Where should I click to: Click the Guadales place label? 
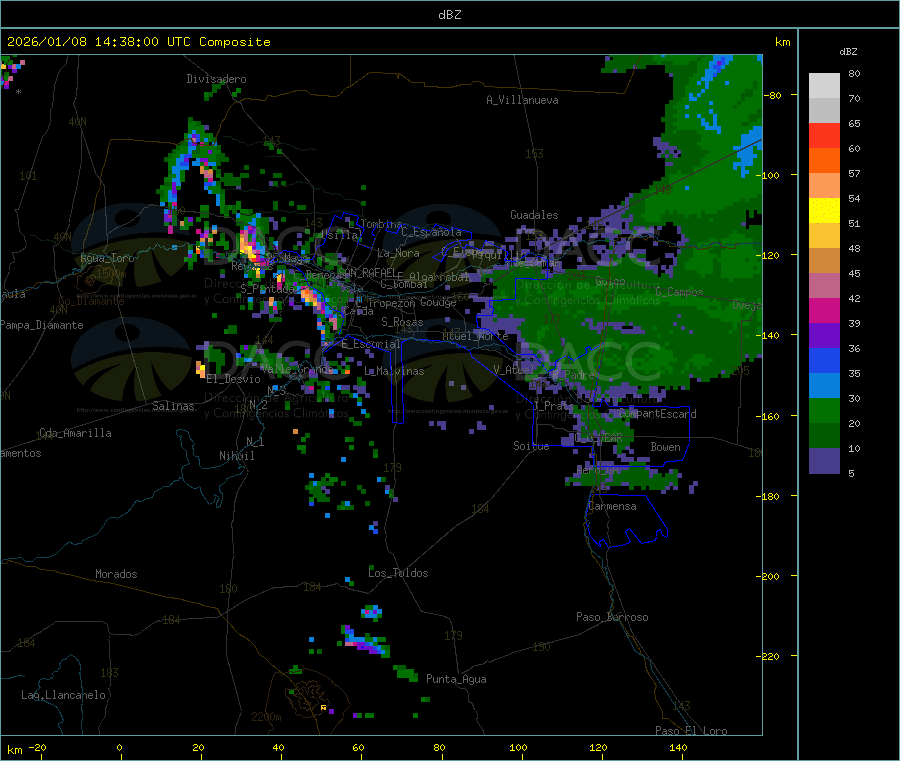point(534,215)
